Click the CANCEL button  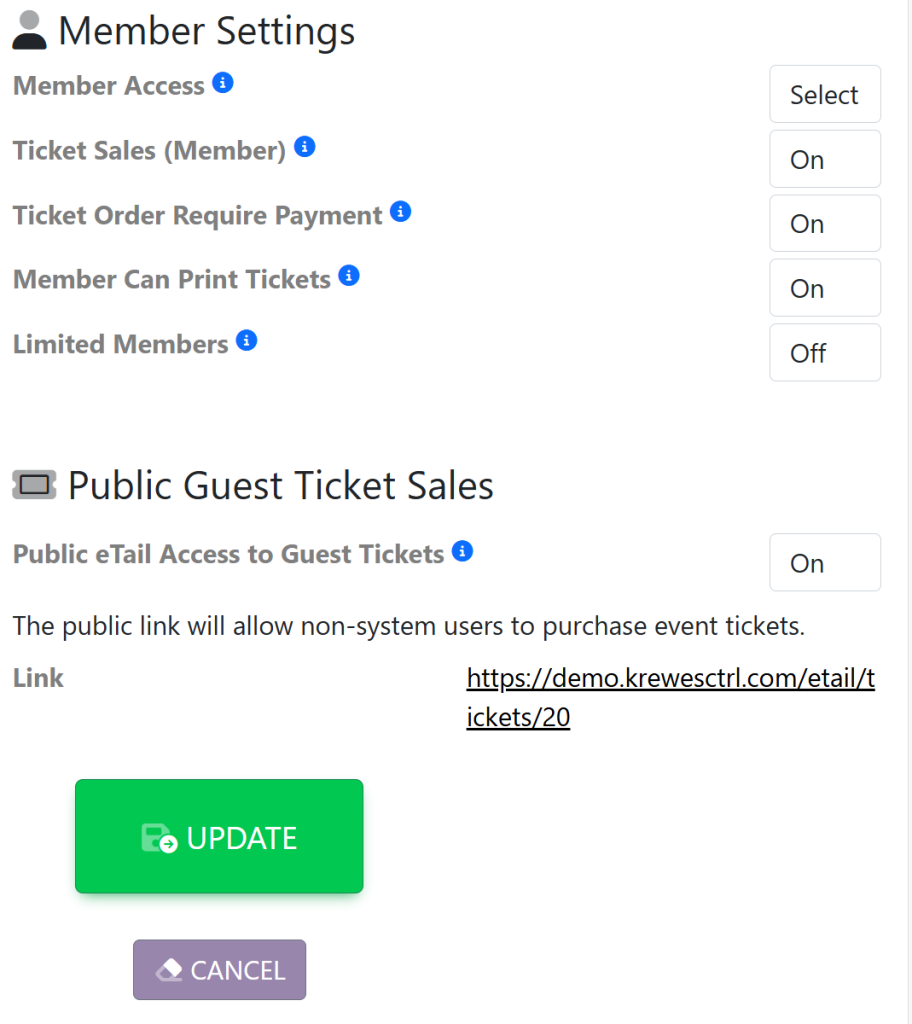click(x=219, y=970)
